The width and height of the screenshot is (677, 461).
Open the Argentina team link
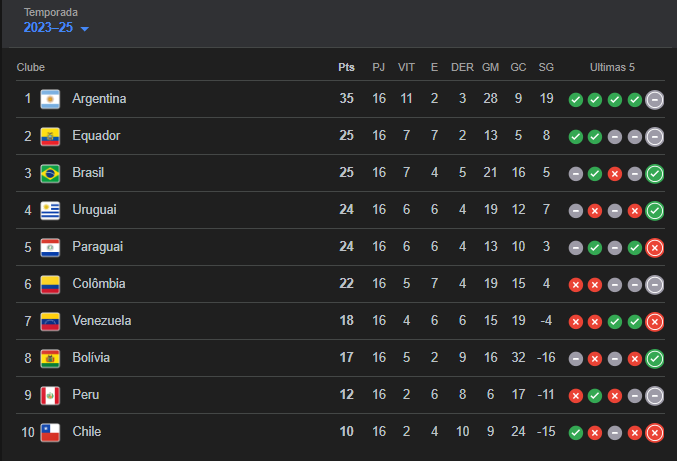click(99, 99)
